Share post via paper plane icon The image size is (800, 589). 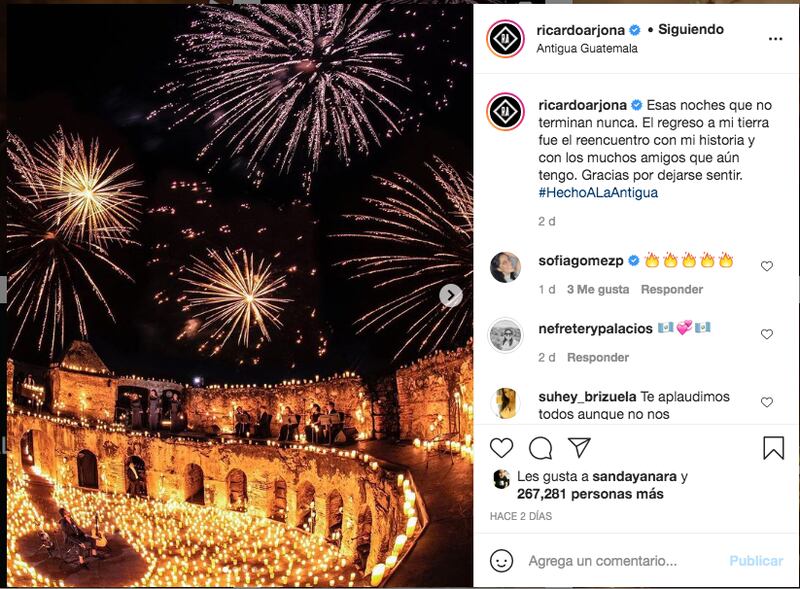579,447
